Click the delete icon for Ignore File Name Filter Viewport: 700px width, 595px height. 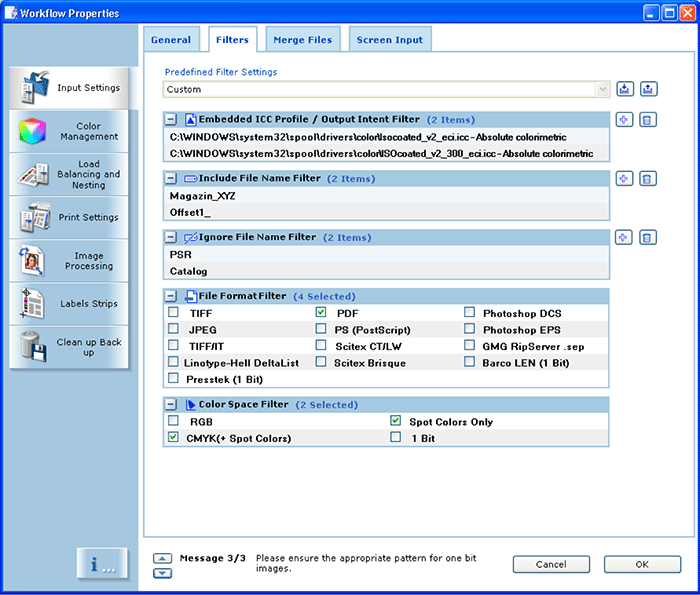(647, 238)
